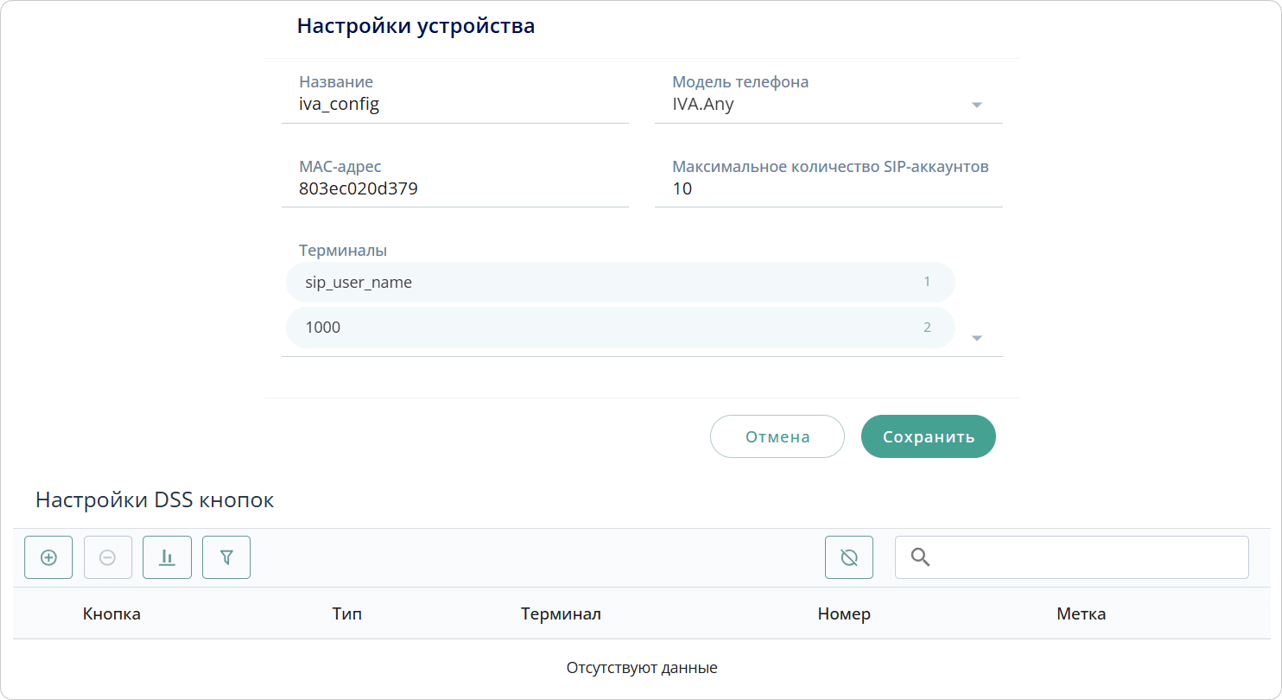
Task: Expand the Терминалы dropdown arrow
Action: [x=977, y=338]
